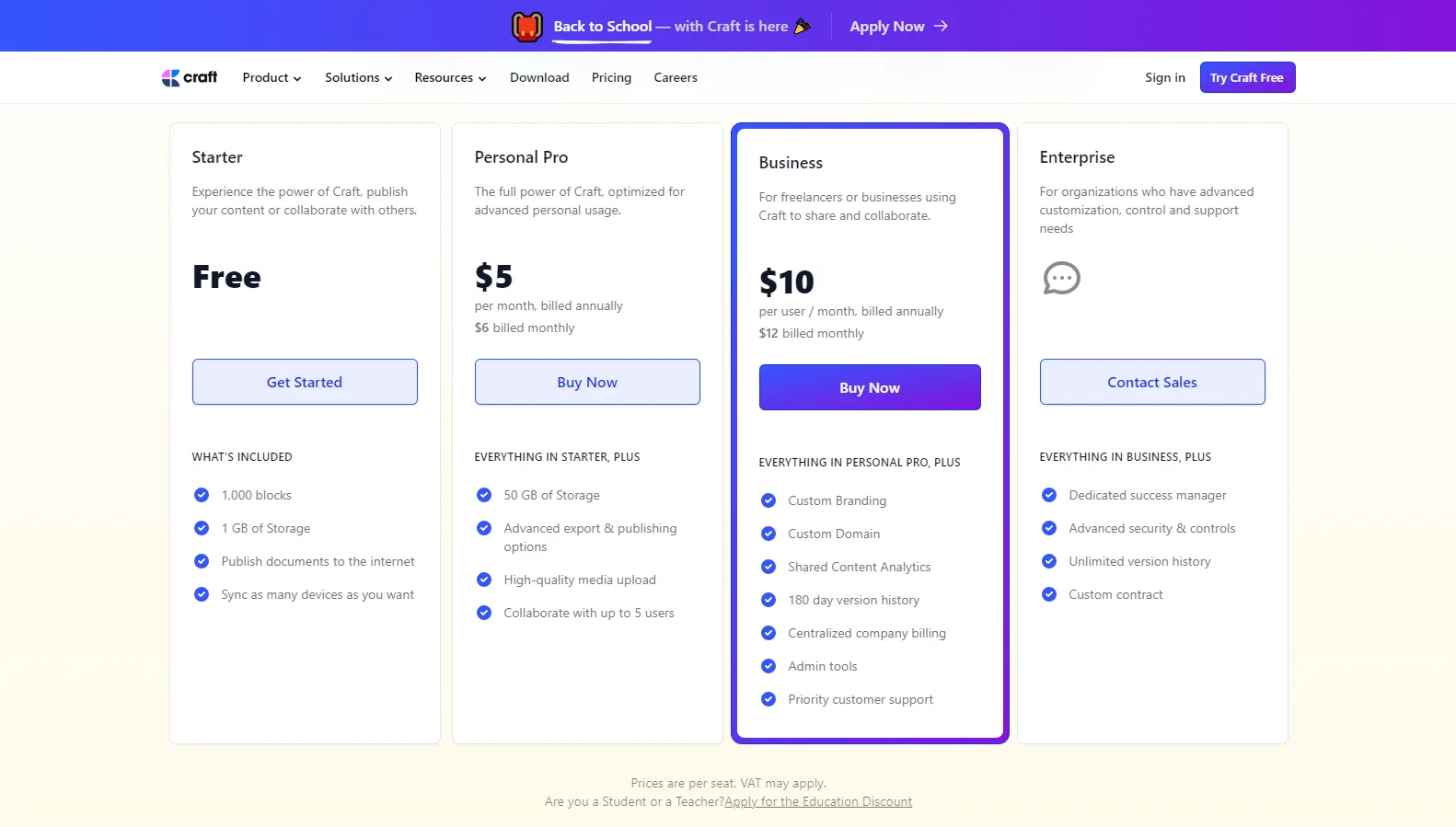Click the party popper emoji in the banner
The width and height of the screenshot is (1456, 827).
point(803,26)
